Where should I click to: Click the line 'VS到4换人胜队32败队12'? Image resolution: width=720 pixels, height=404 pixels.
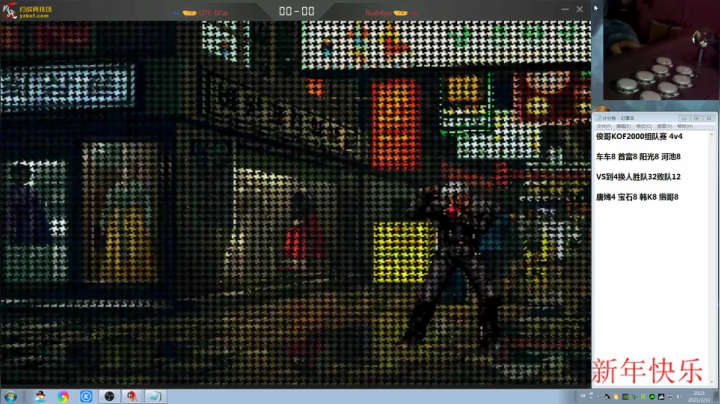(638, 177)
